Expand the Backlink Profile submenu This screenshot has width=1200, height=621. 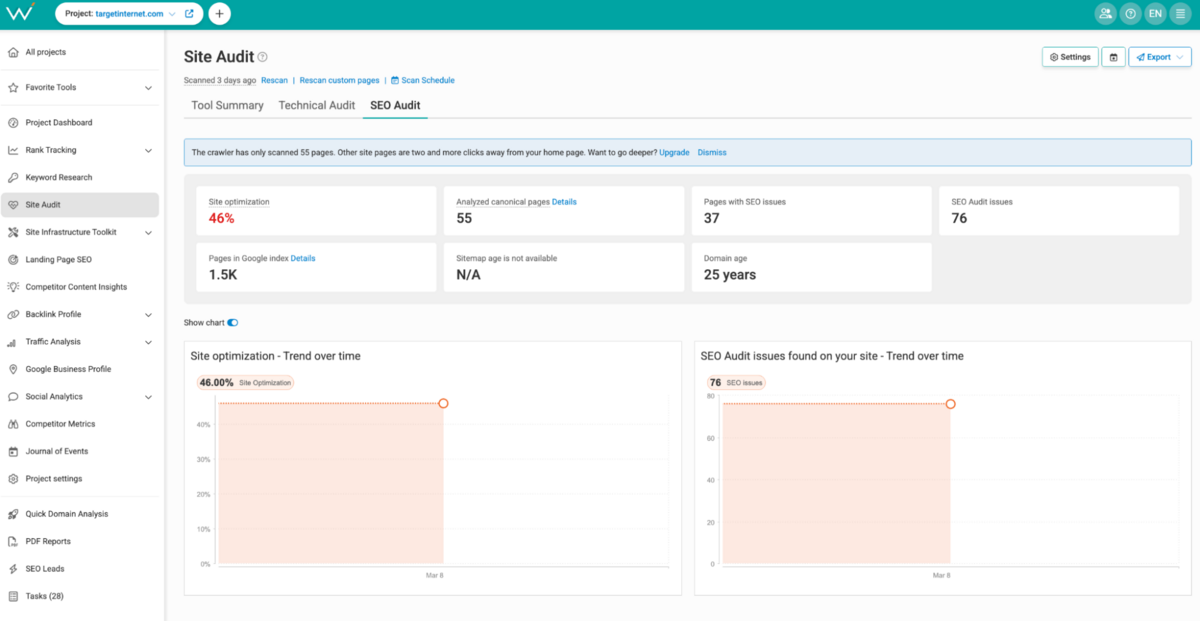(x=148, y=314)
